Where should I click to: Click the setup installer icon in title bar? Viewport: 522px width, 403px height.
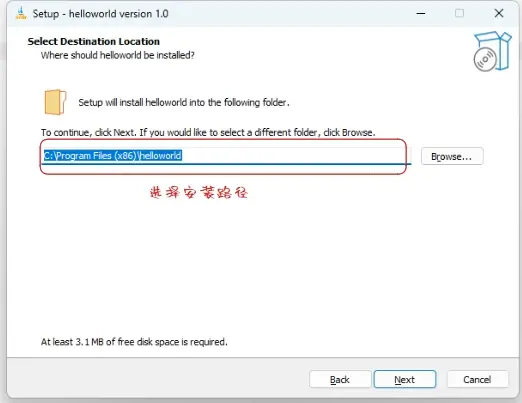(x=21, y=13)
